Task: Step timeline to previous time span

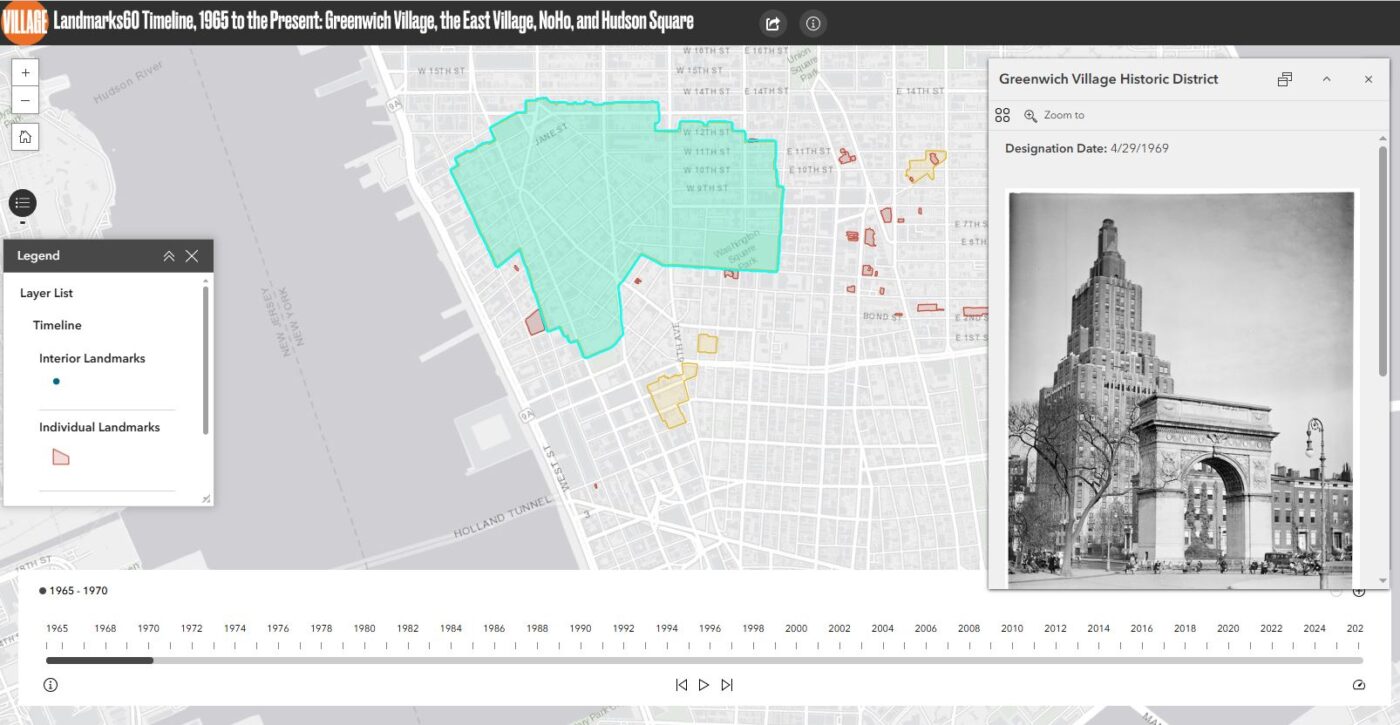Action: point(681,685)
